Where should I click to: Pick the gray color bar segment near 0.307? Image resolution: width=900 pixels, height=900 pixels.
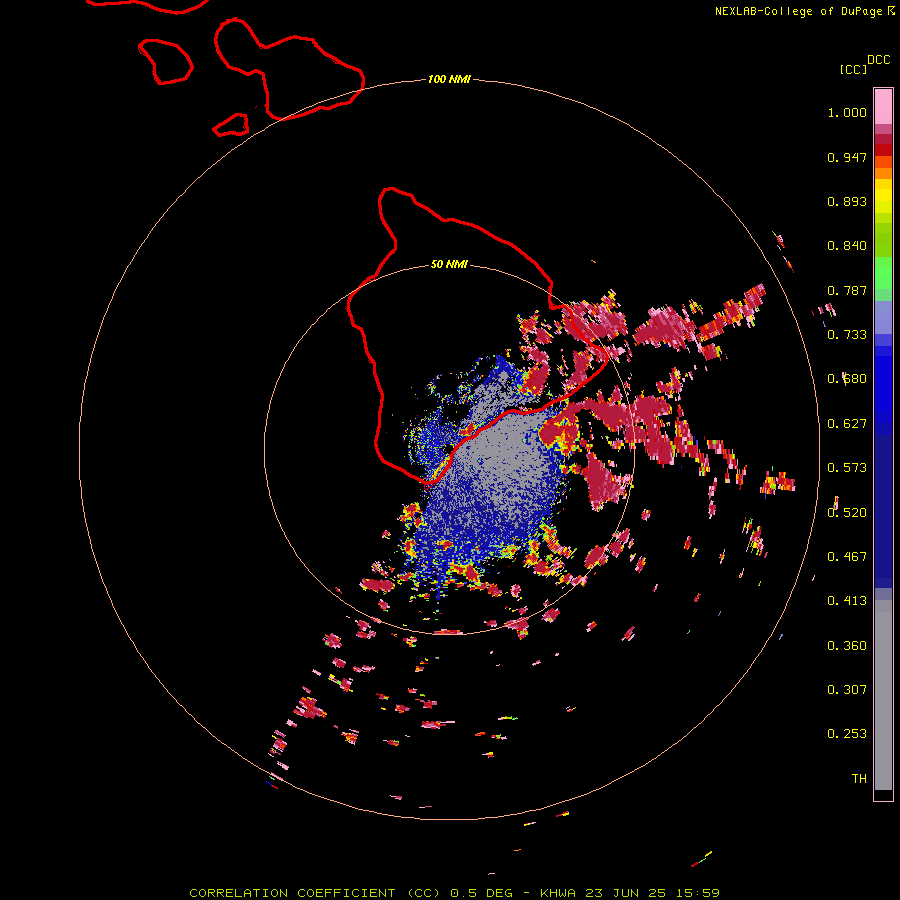[883, 700]
